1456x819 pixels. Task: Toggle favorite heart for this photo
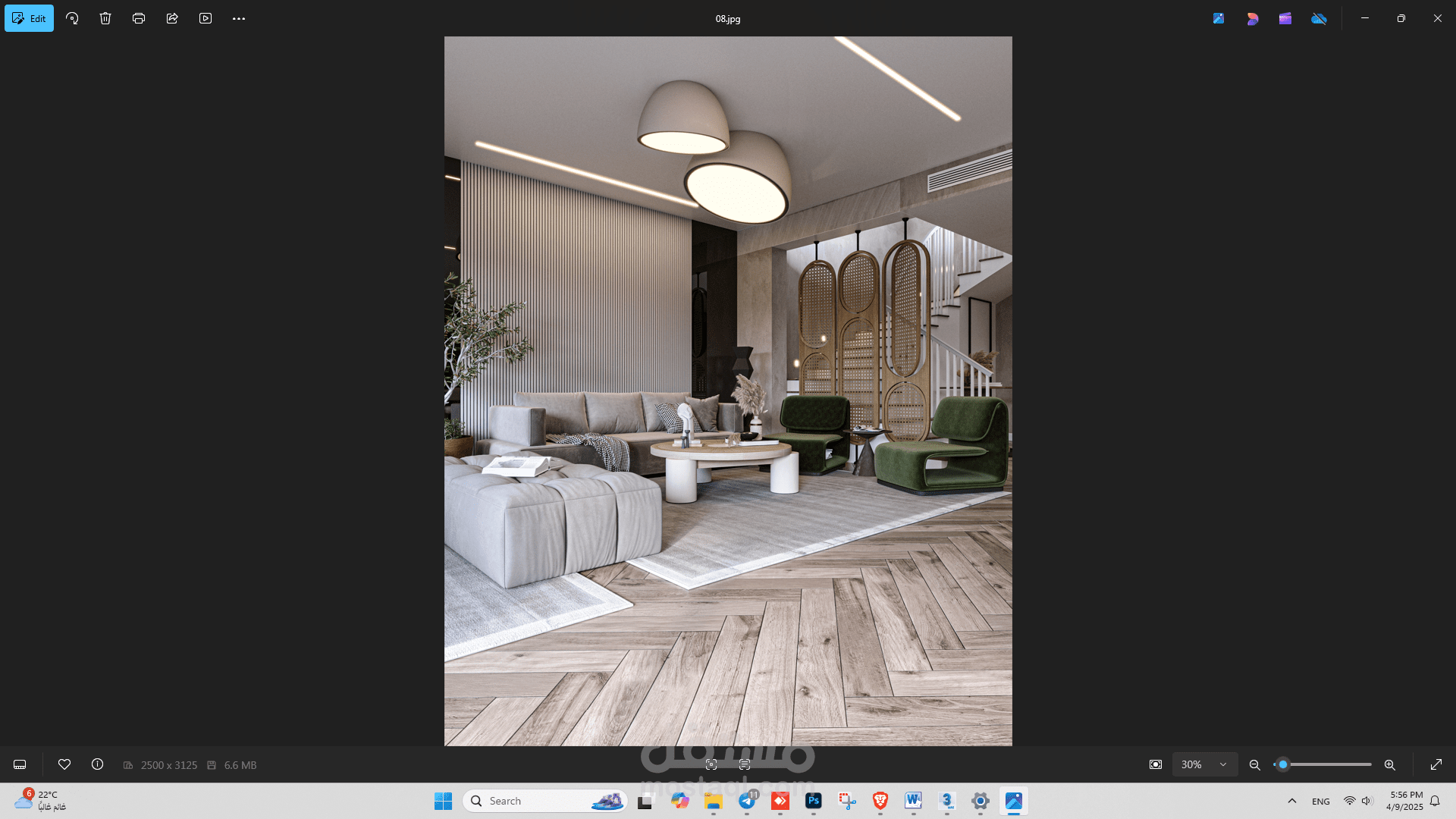point(64,764)
